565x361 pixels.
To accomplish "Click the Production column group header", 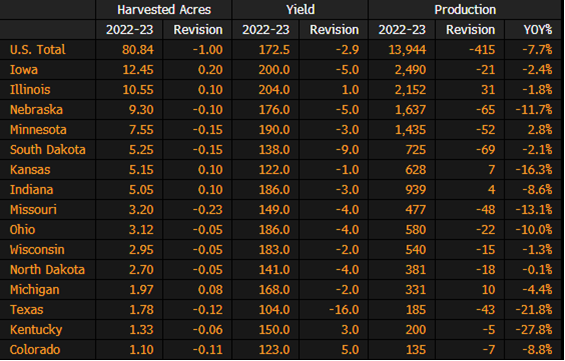I will 465,10.
